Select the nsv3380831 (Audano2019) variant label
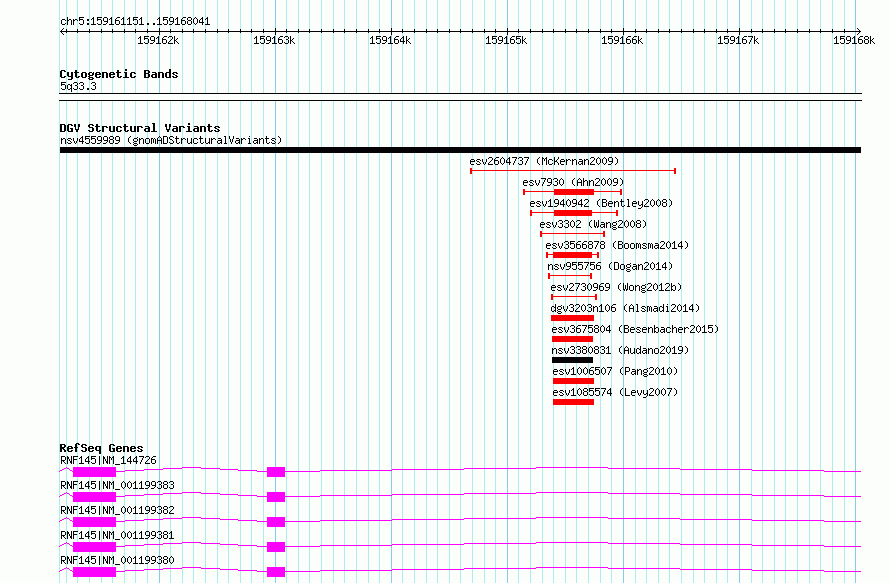Image resolution: width=890 pixels, height=583 pixels. (620, 350)
